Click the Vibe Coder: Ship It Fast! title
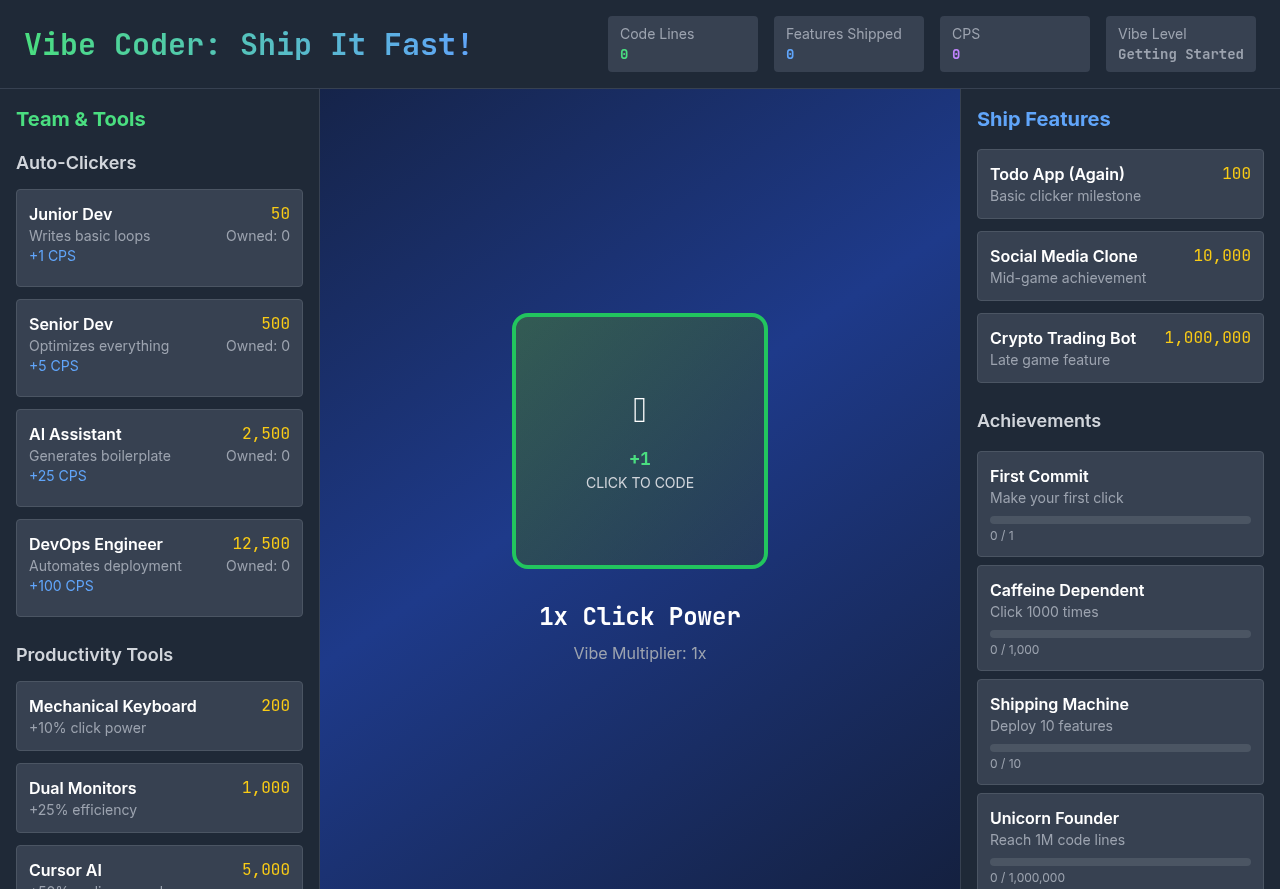 coord(247,44)
